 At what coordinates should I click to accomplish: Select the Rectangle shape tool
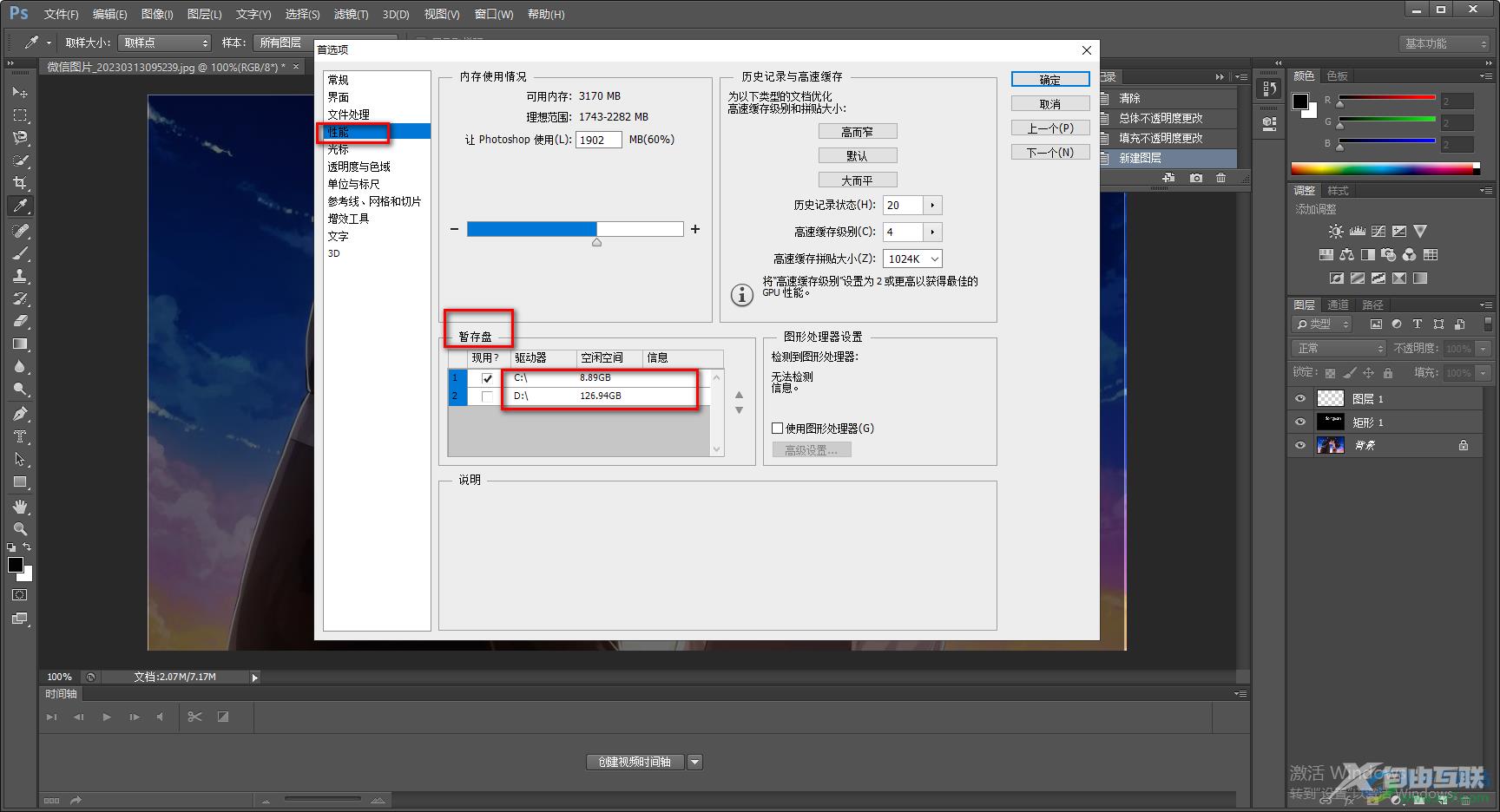click(19, 481)
